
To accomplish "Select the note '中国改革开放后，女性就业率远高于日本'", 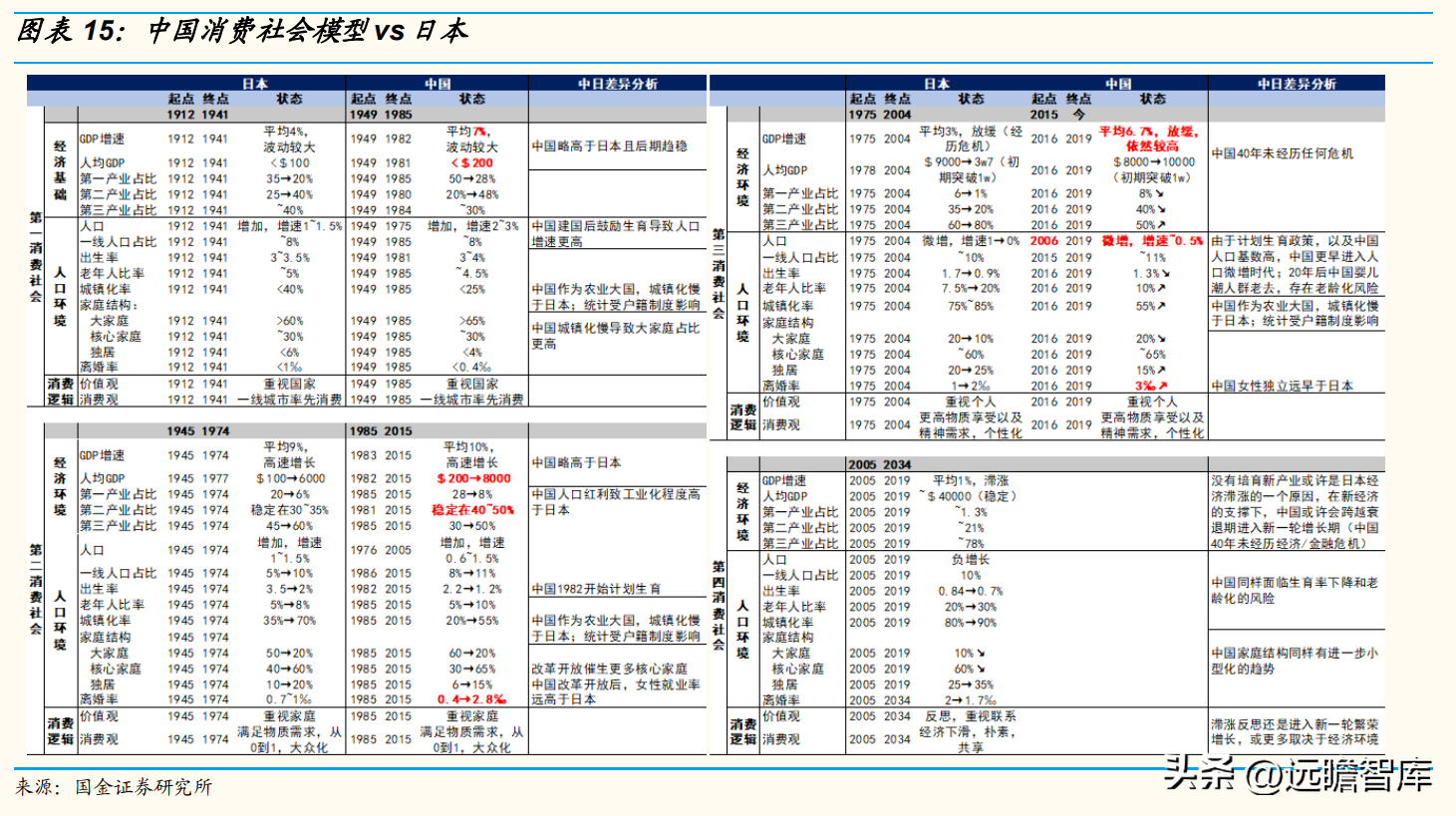I will coord(616,691).
